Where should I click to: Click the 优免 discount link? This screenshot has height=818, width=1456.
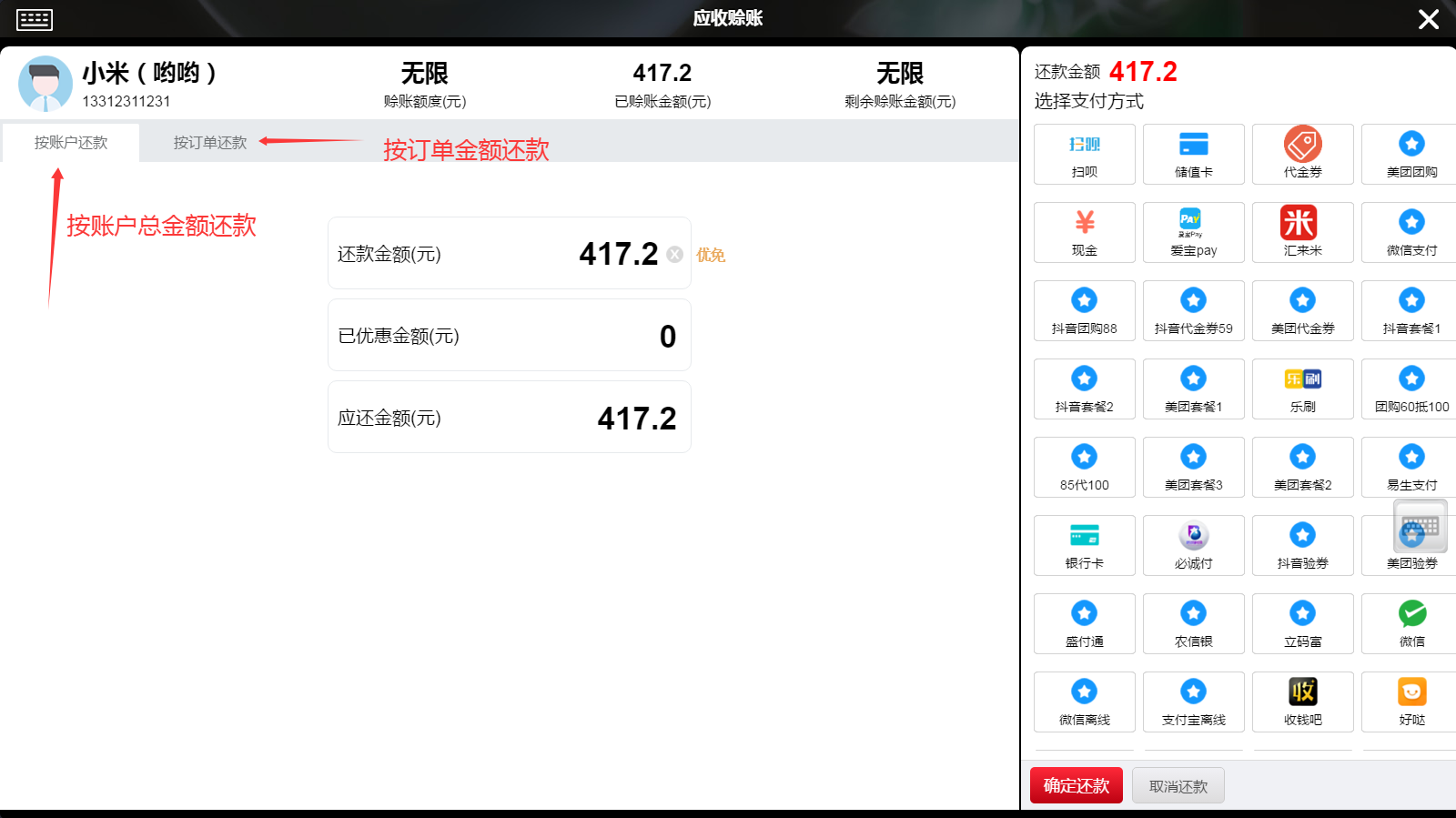(x=711, y=255)
